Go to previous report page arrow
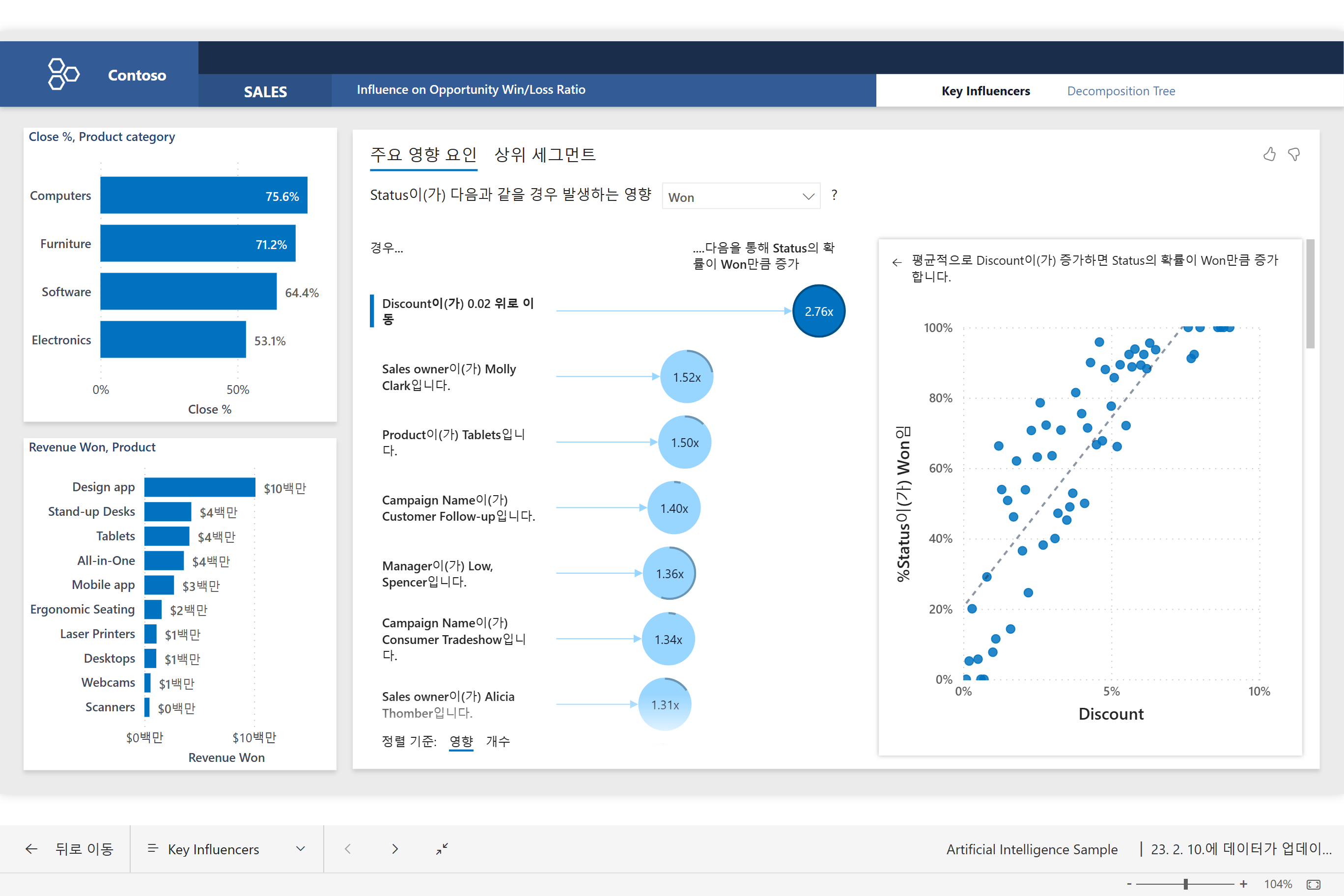This screenshot has height=896, width=1344. point(348,848)
